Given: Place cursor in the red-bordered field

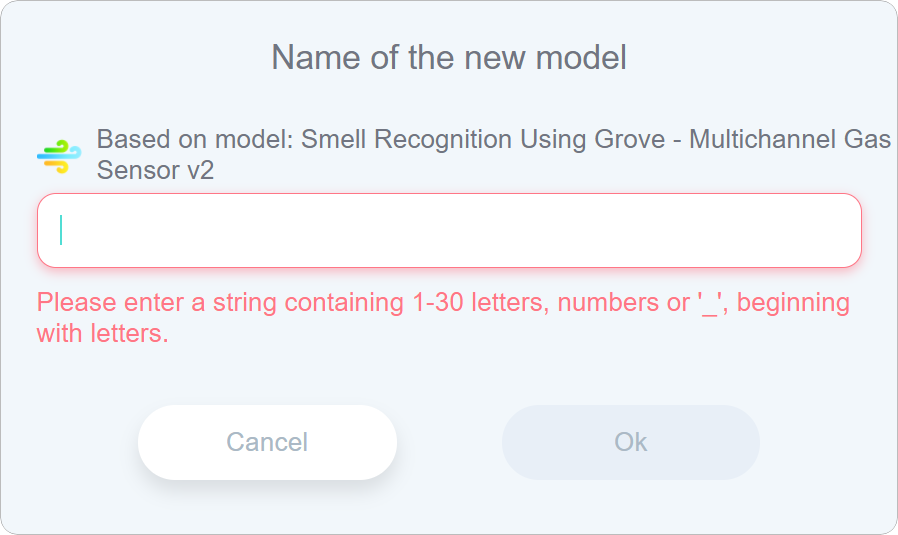Looking at the screenshot, I should point(449,231).
